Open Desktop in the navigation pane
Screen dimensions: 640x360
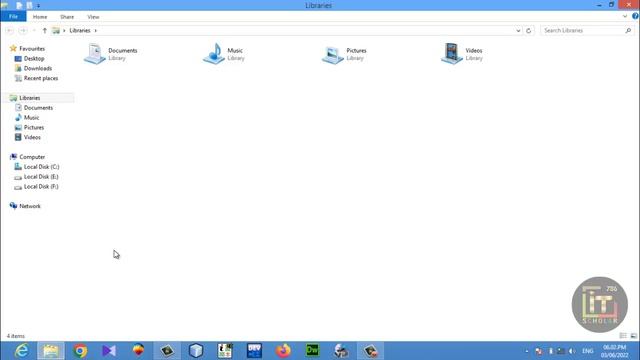[34, 58]
